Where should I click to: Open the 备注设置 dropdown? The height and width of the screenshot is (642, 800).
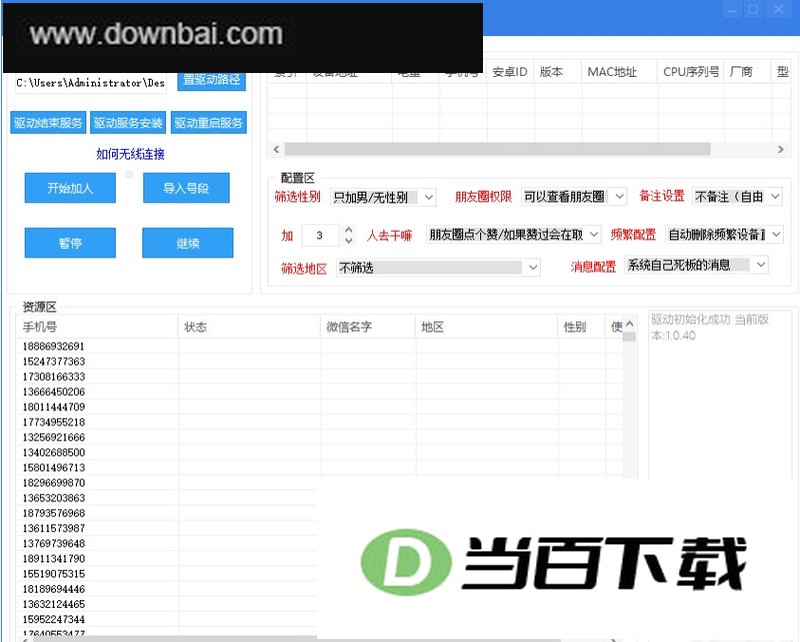(737, 196)
